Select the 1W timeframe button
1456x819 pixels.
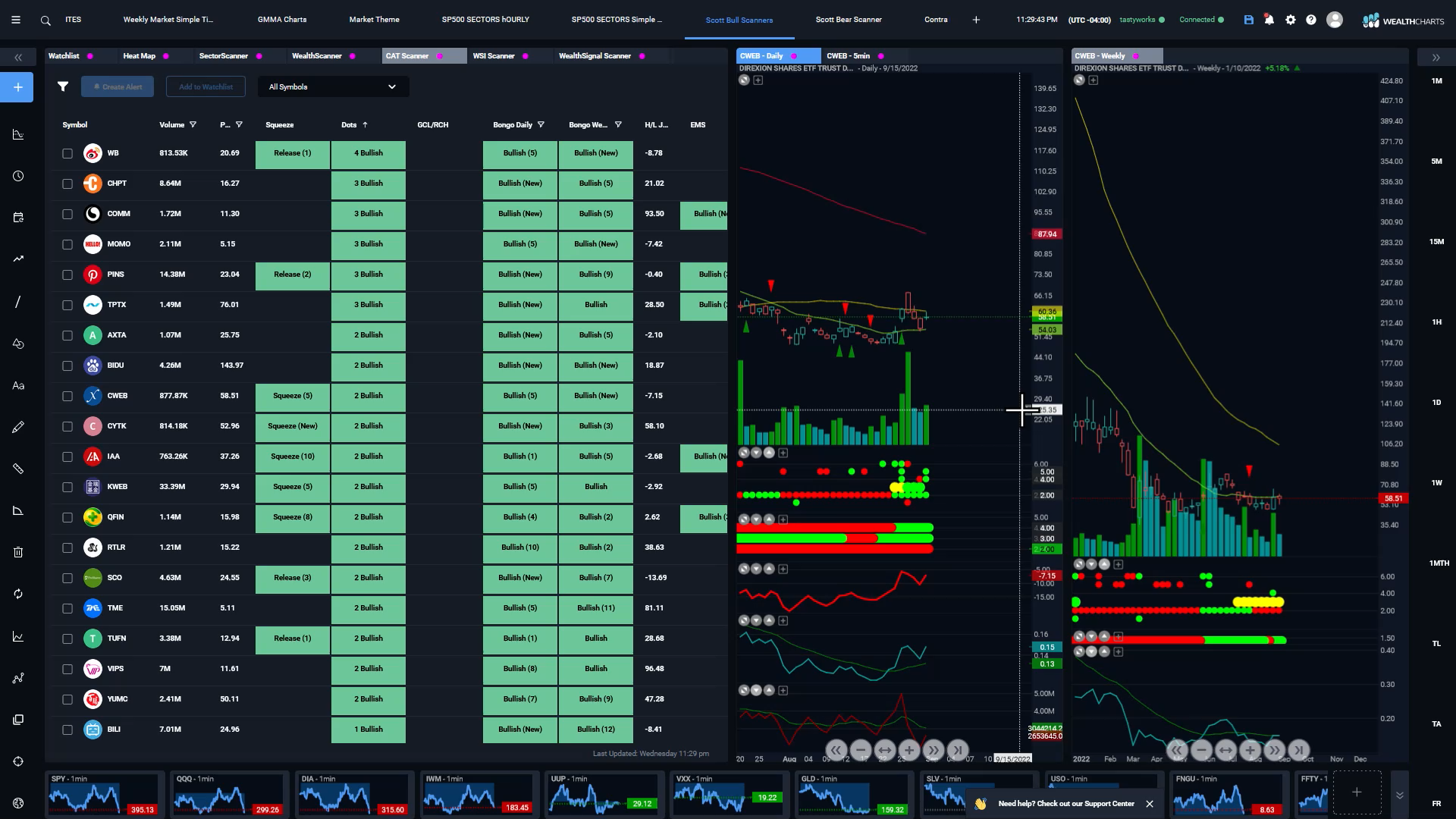point(1436,483)
